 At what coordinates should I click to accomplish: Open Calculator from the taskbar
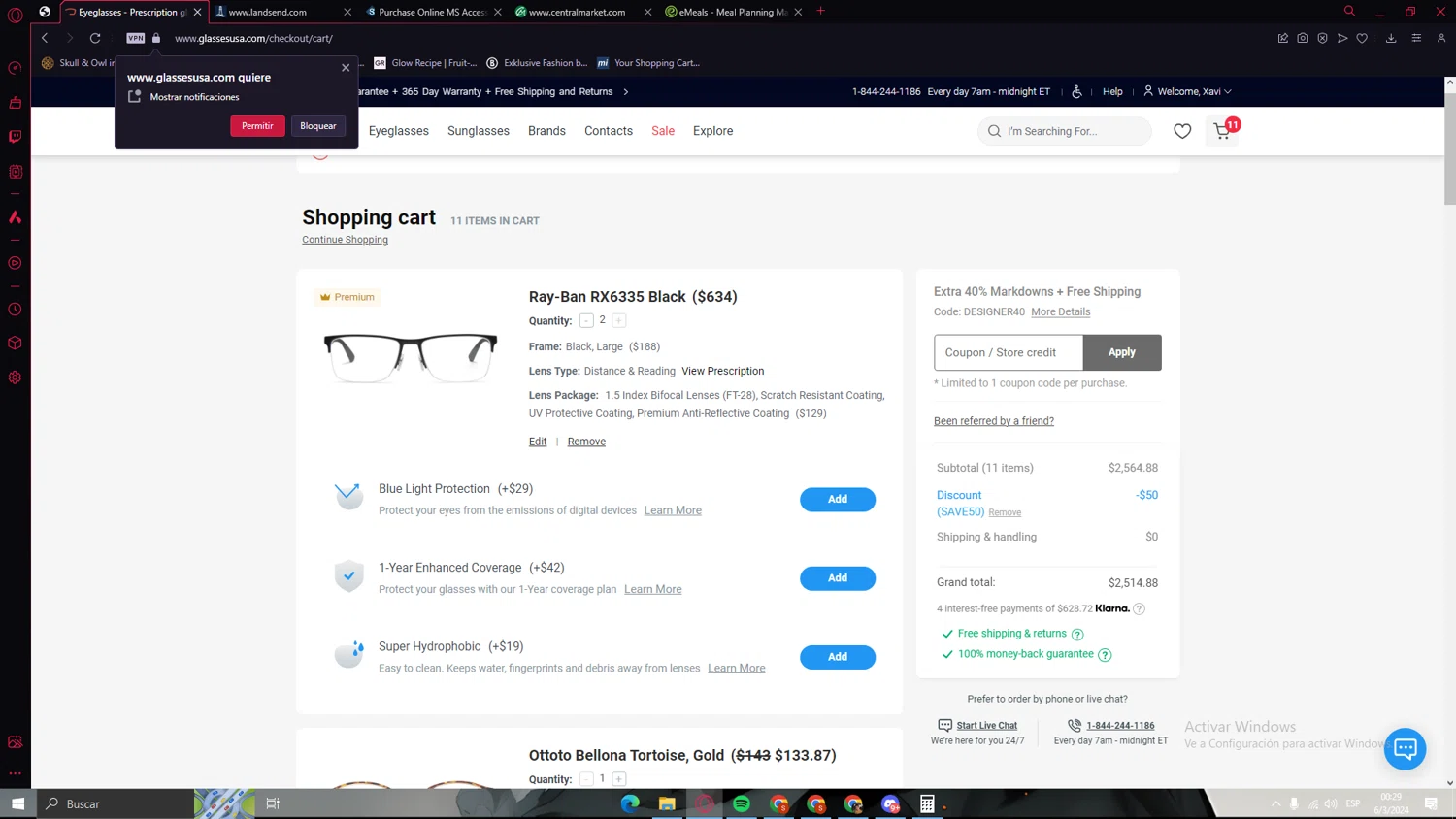[927, 803]
